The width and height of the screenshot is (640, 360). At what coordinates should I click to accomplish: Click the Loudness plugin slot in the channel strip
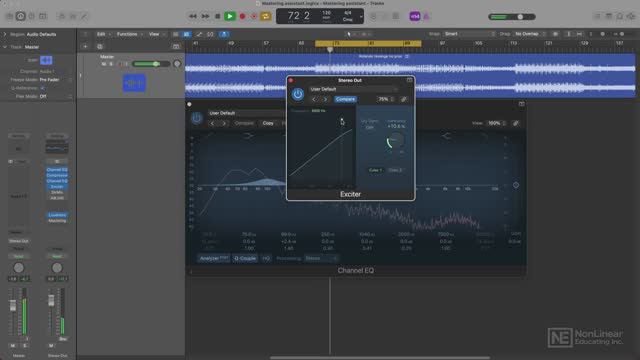(x=57, y=215)
